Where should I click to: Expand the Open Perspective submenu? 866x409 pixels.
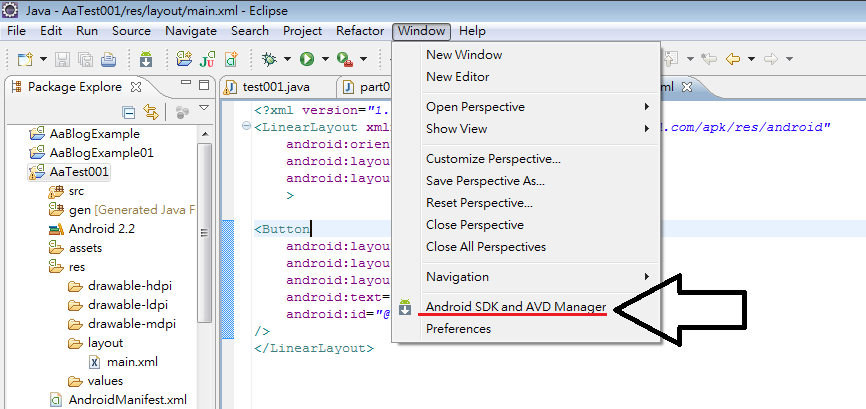click(x=526, y=107)
